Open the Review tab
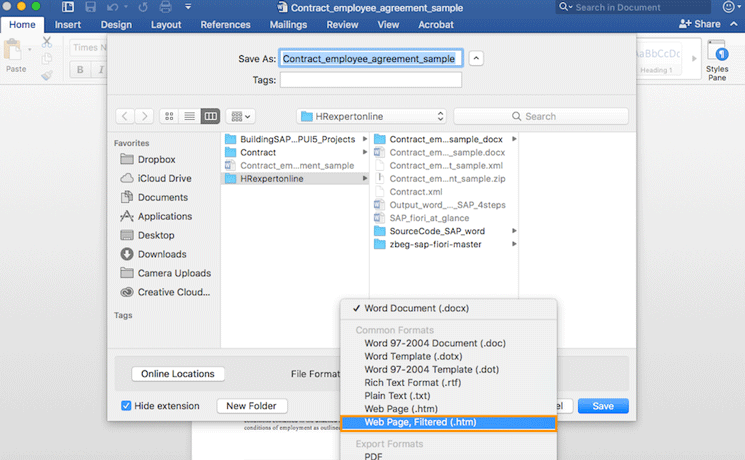The width and height of the screenshot is (745, 460). tap(342, 25)
